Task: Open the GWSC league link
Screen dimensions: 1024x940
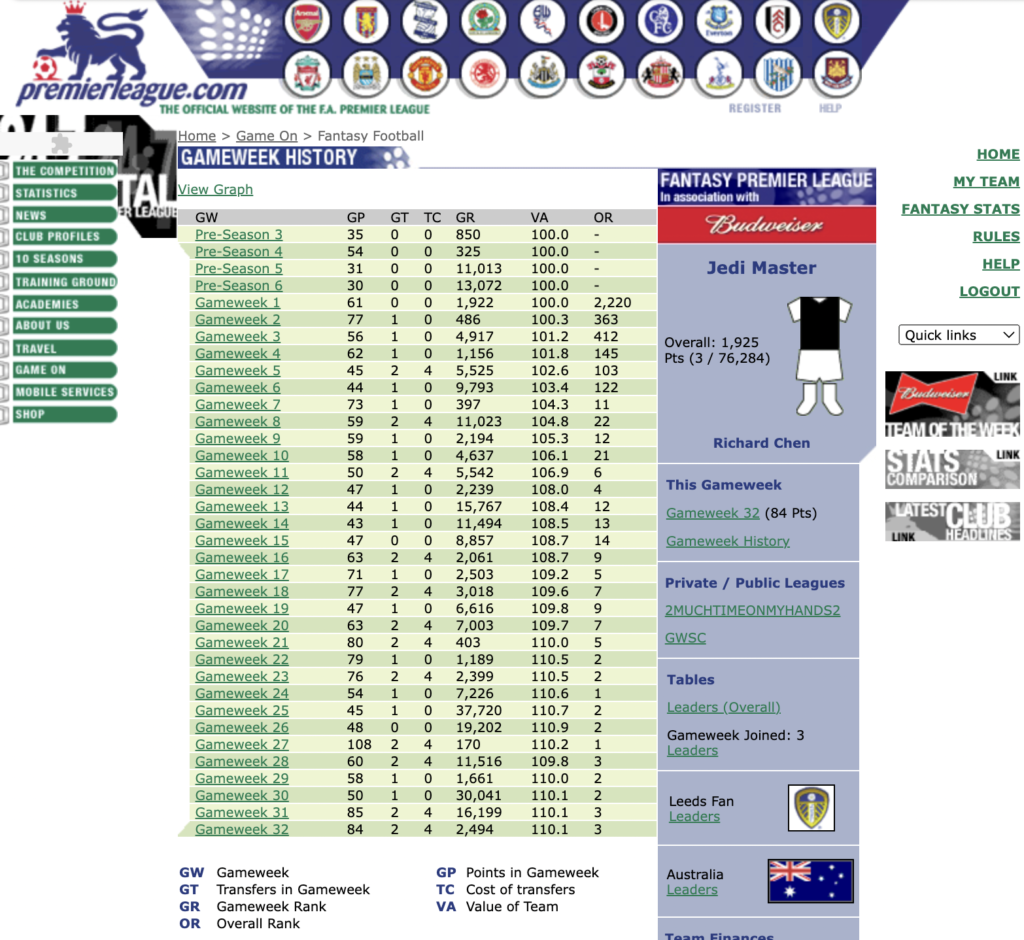Action: (685, 638)
